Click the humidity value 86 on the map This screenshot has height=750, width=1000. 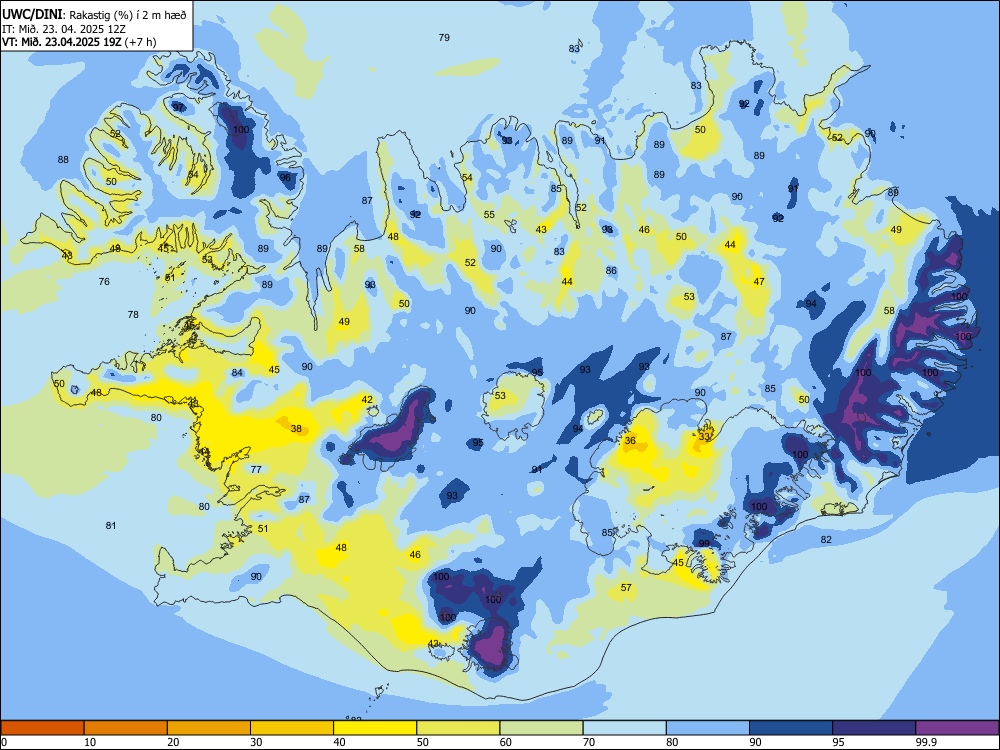611,271
